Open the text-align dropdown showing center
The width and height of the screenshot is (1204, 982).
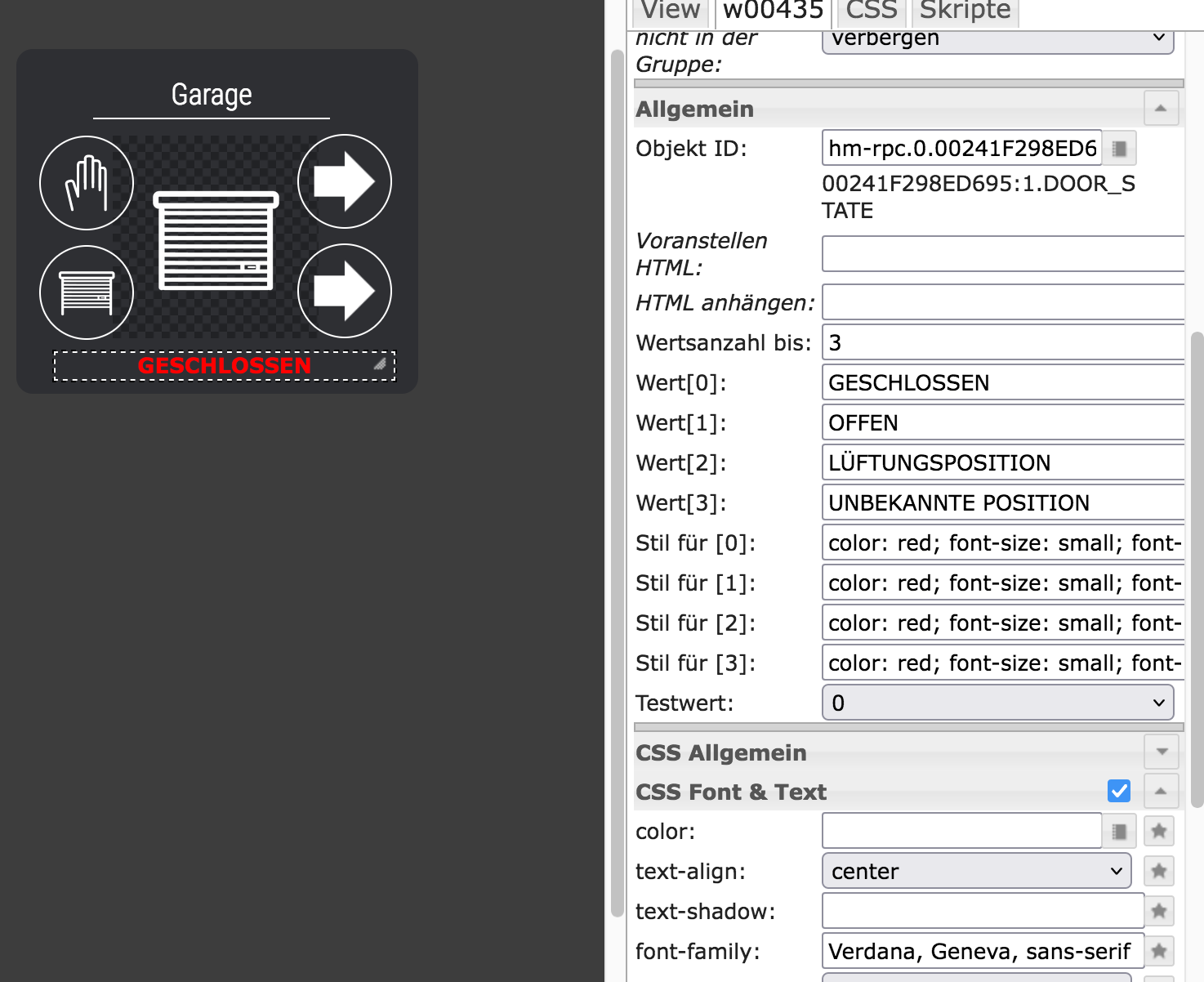[976, 871]
